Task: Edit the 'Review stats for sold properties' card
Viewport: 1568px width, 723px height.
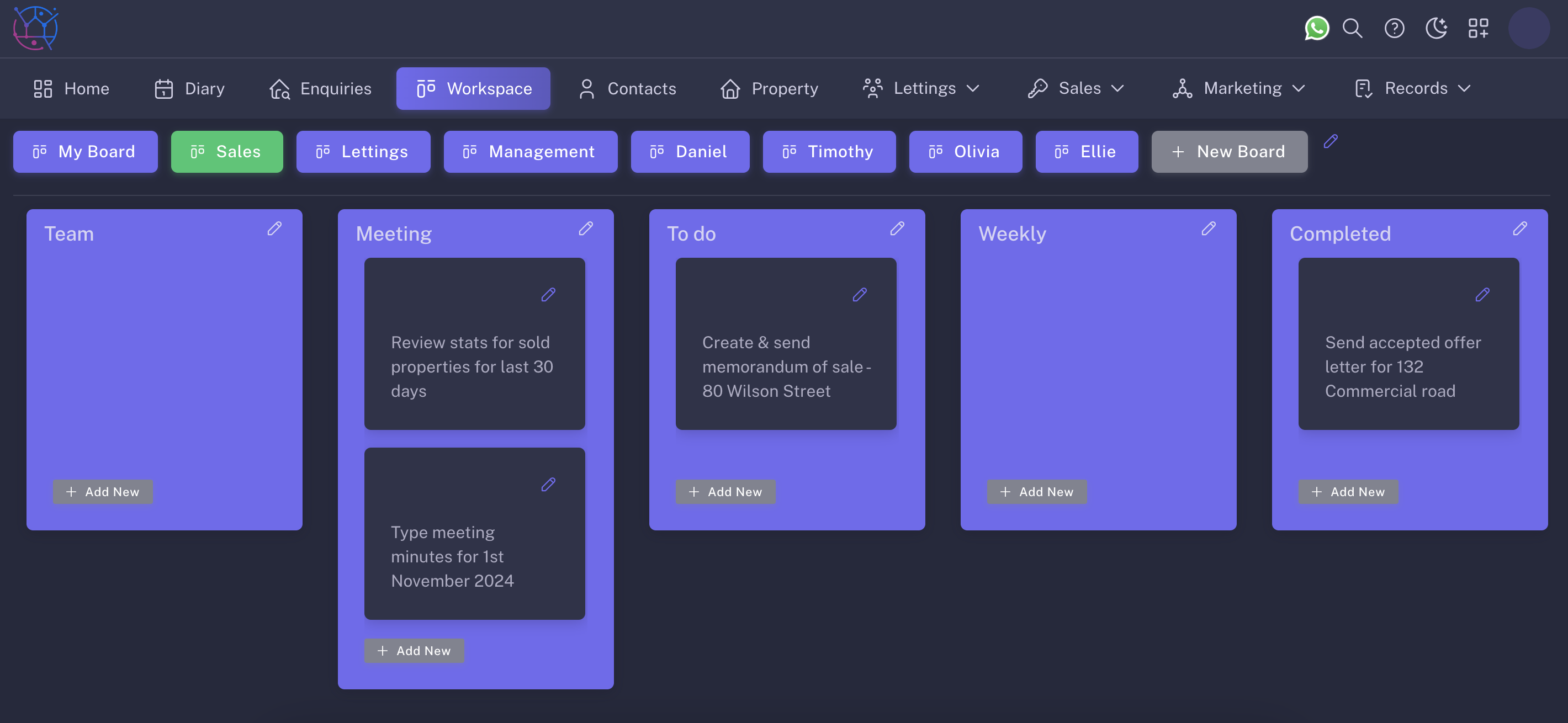Action: tap(548, 295)
